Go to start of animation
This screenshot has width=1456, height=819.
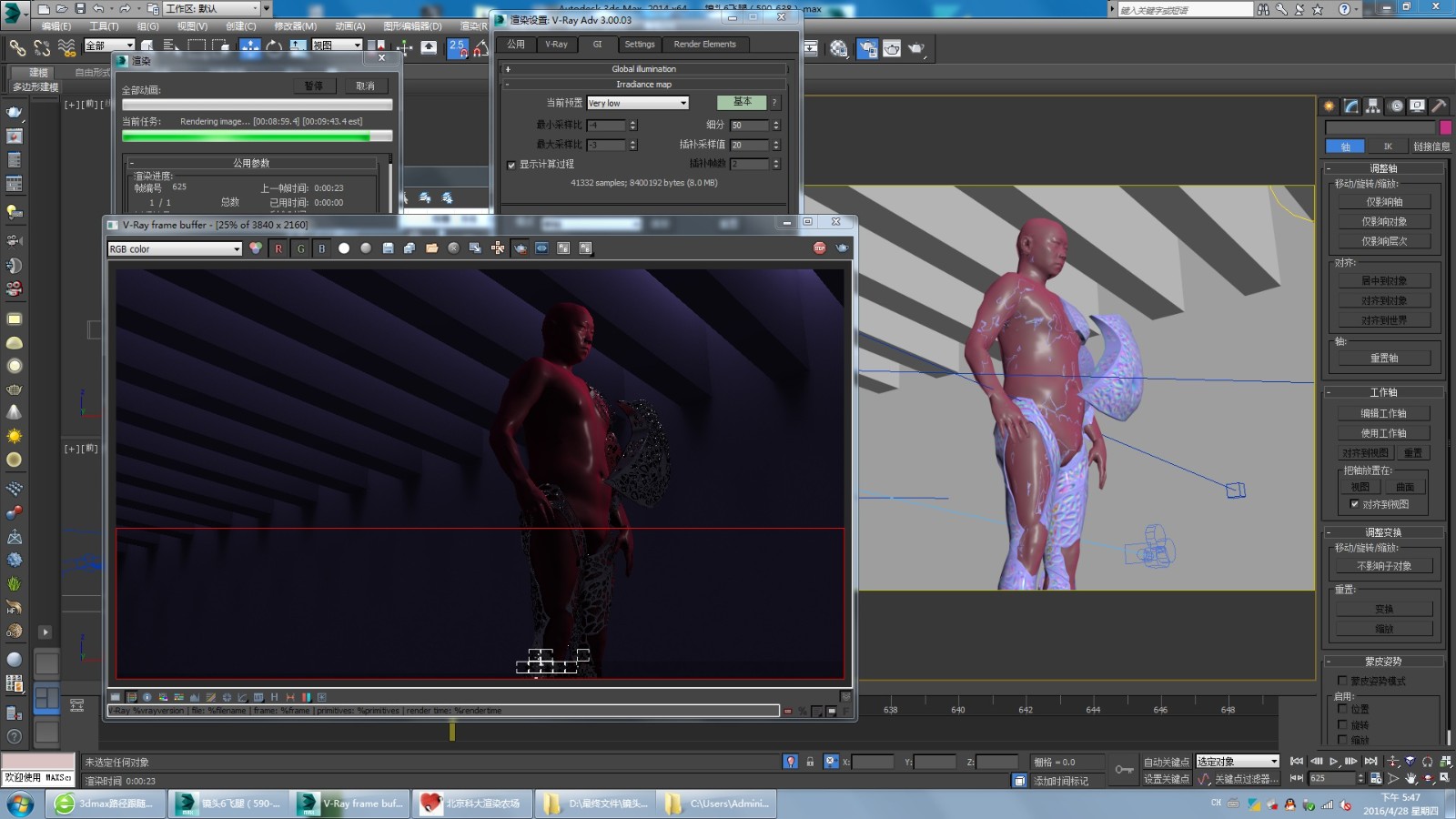click(x=1297, y=761)
